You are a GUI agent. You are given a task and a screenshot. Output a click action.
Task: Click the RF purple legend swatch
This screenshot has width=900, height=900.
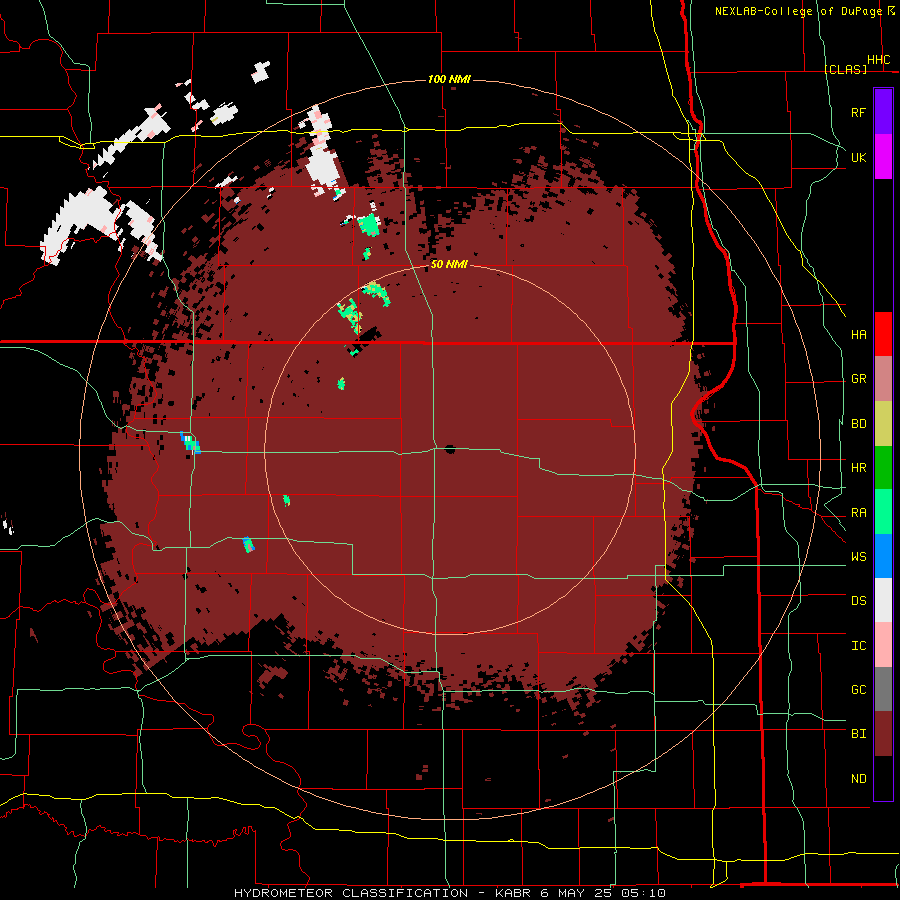[x=883, y=112]
